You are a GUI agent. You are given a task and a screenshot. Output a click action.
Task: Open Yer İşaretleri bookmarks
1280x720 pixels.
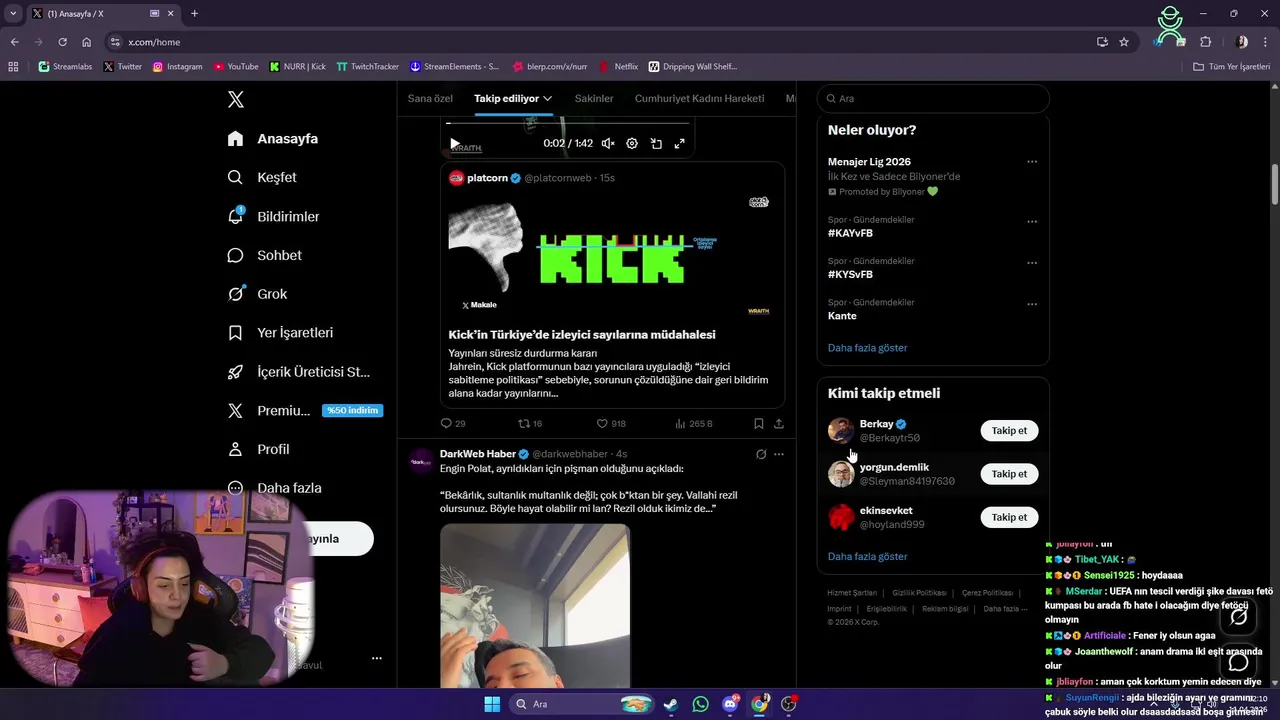click(x=280, y=332)
